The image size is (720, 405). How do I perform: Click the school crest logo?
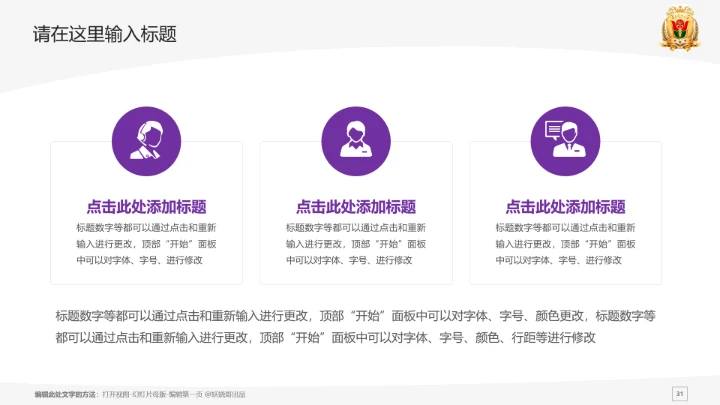680,28
